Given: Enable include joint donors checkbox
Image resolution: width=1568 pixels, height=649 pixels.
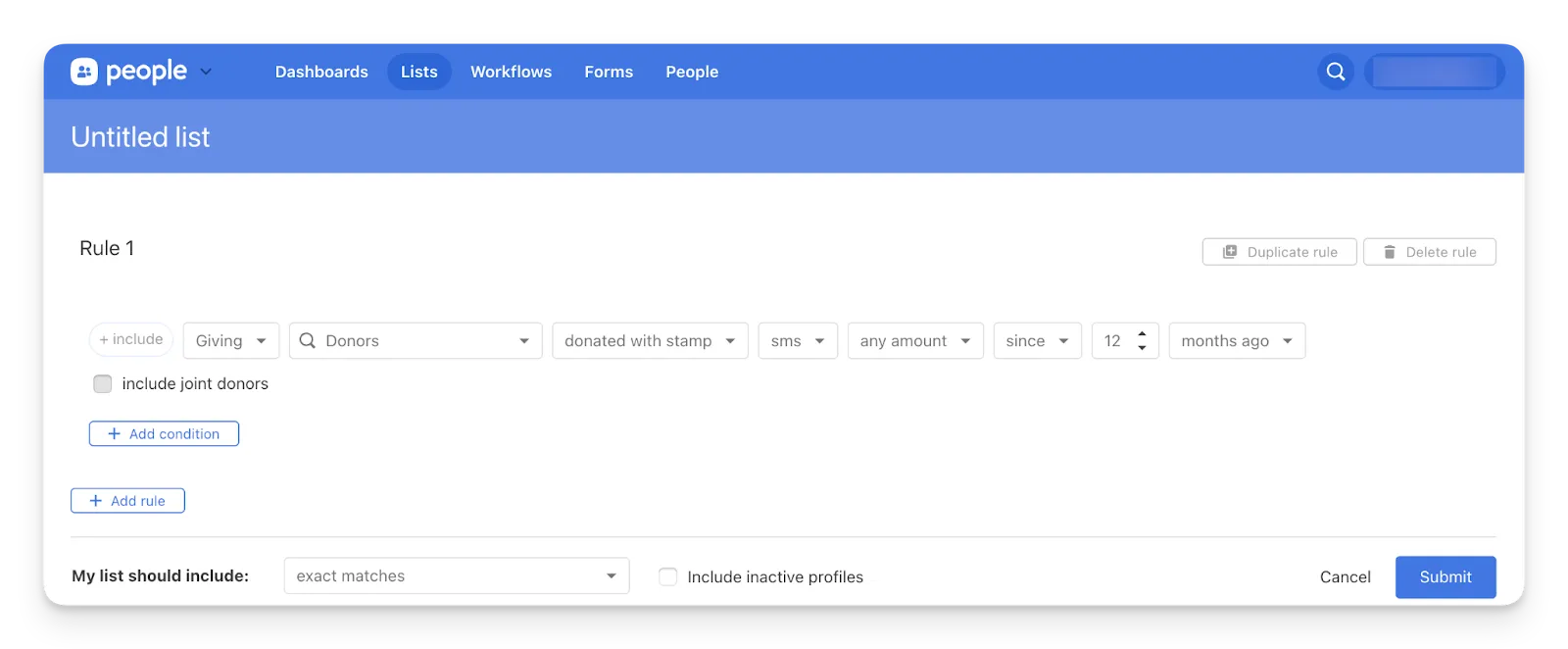Looking at the screenshot, I should tap(103, 384).
